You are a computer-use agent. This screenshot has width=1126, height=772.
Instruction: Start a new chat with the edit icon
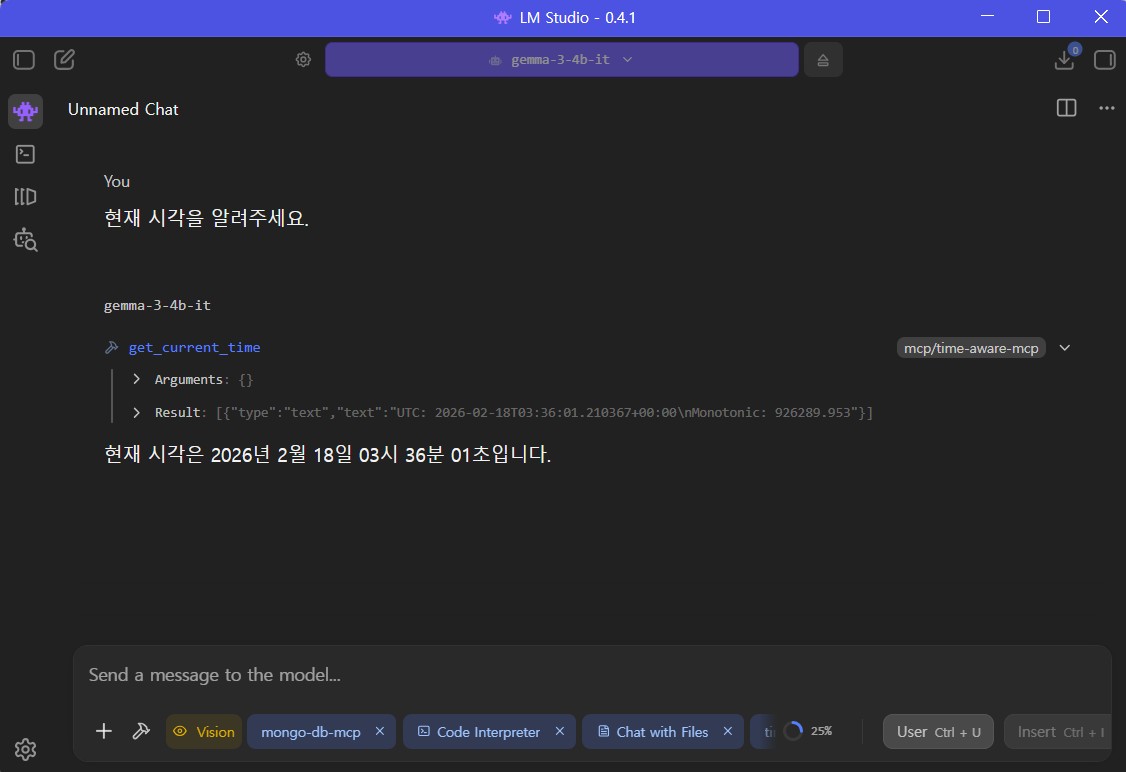(x=64, y=60)
